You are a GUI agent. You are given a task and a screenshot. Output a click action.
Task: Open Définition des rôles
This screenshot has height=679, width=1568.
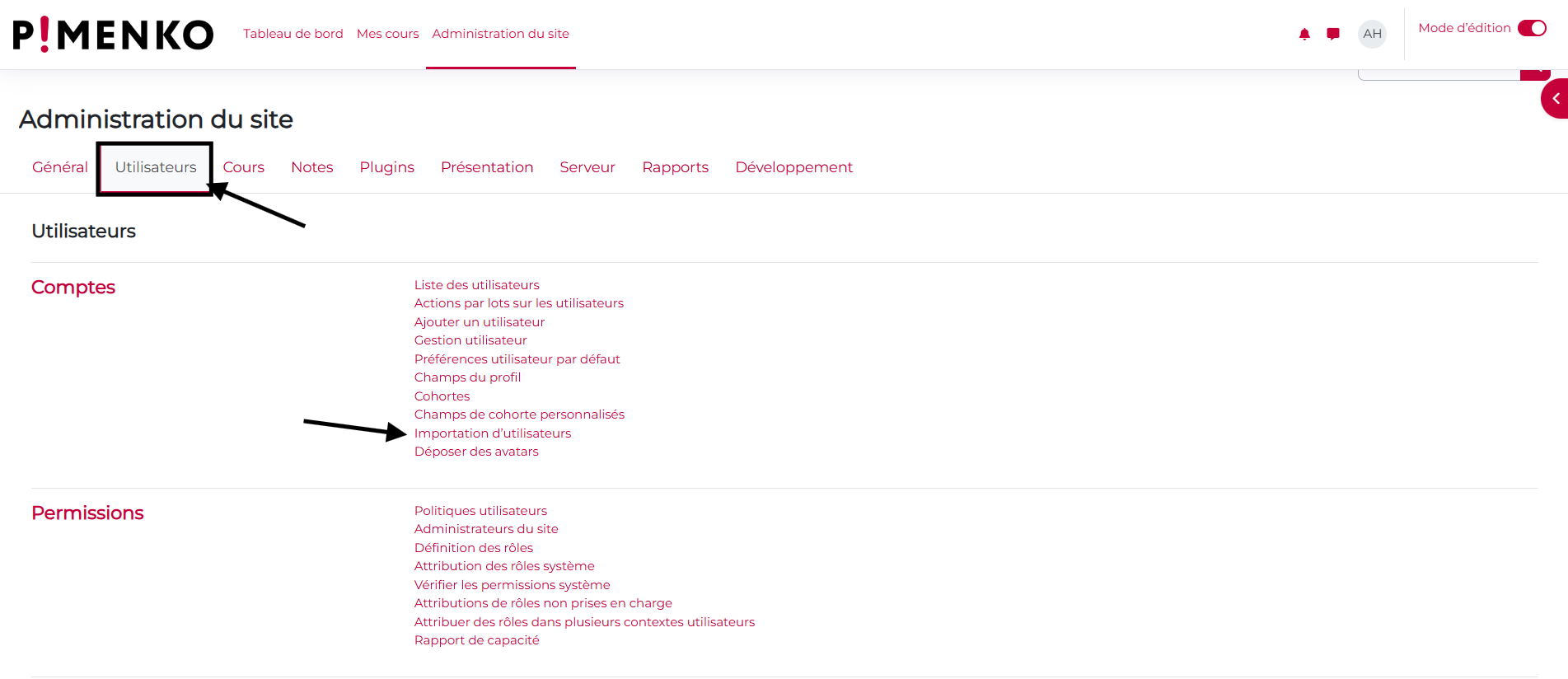(x=473, y=548)
